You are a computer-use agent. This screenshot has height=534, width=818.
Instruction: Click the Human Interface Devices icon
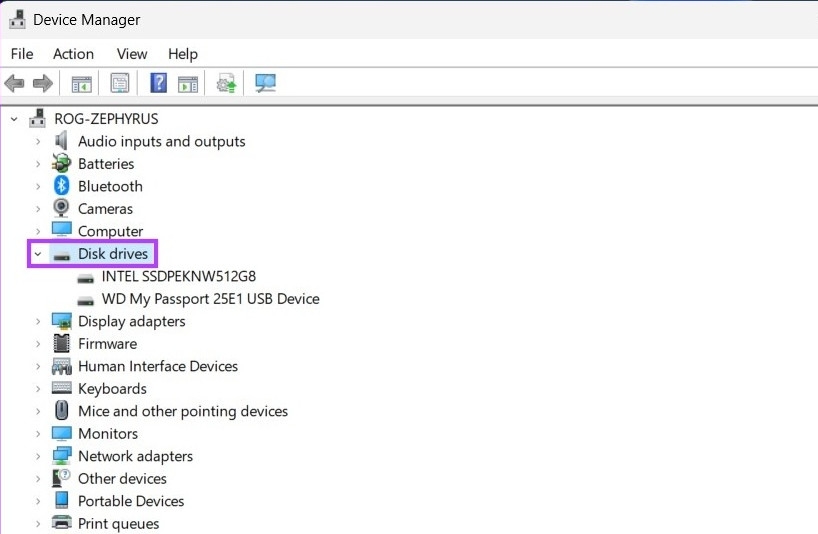tap(62, 366)
